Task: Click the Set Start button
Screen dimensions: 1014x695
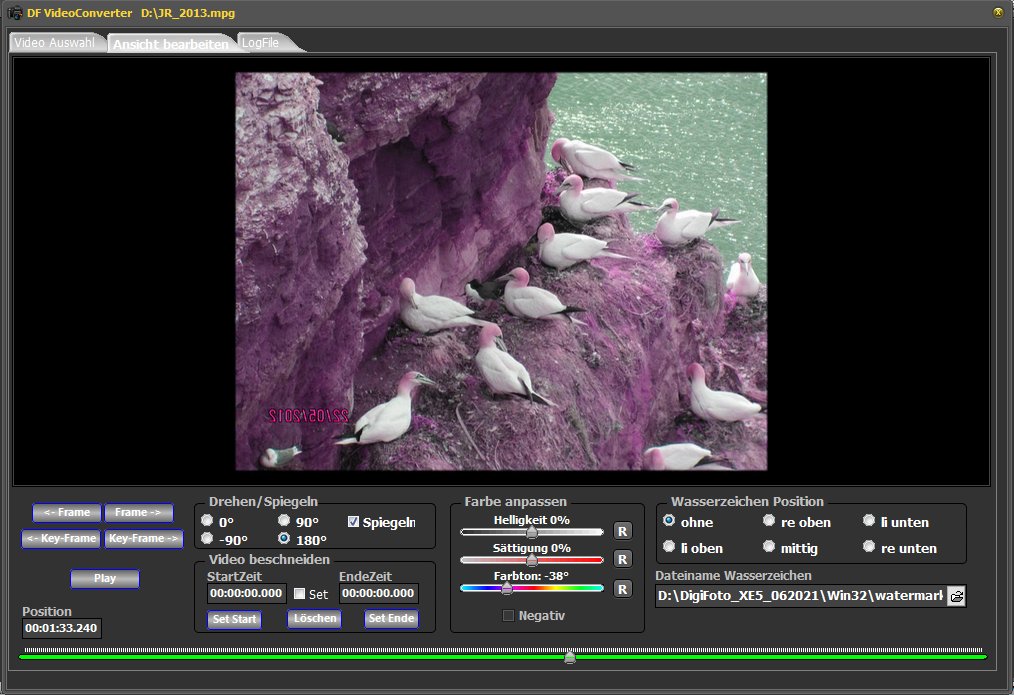Action: [x=234, y=619]
